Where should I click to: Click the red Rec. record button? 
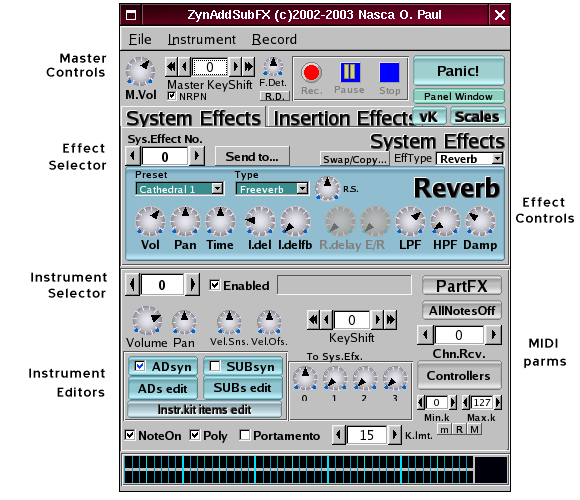pos(311,72)
